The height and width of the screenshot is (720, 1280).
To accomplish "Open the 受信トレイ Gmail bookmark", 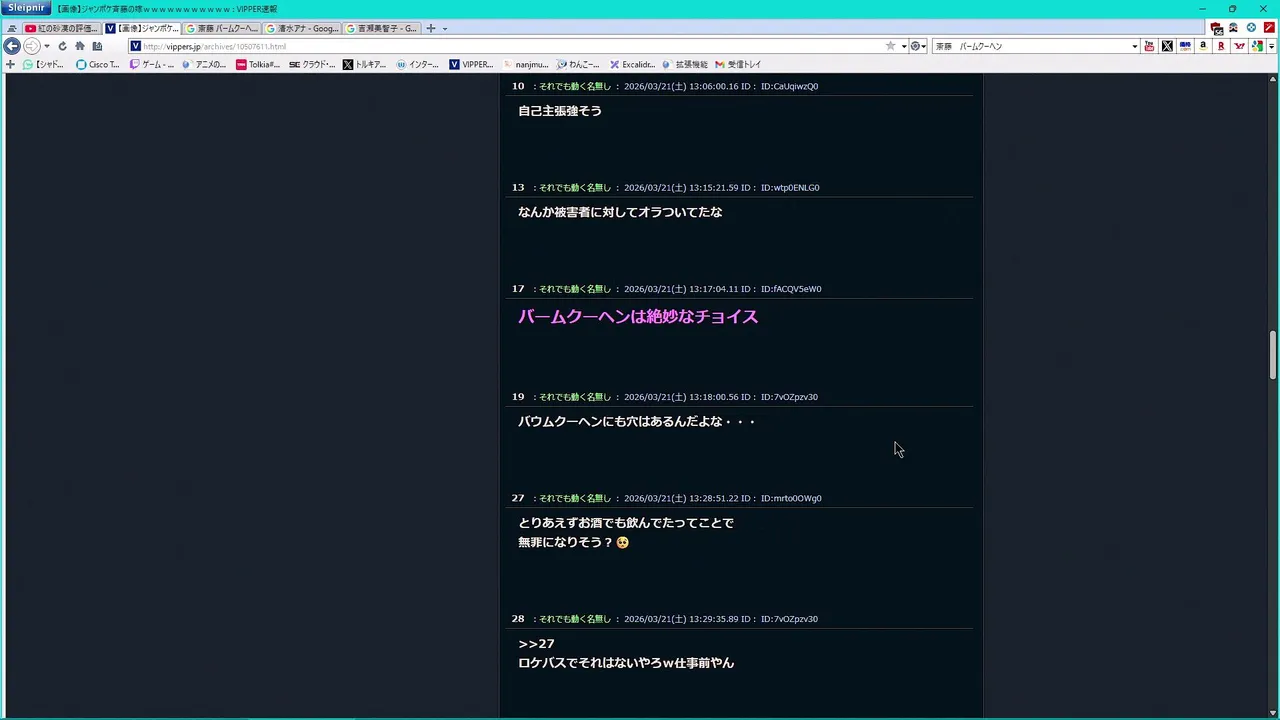I will (x=738, y=64).
